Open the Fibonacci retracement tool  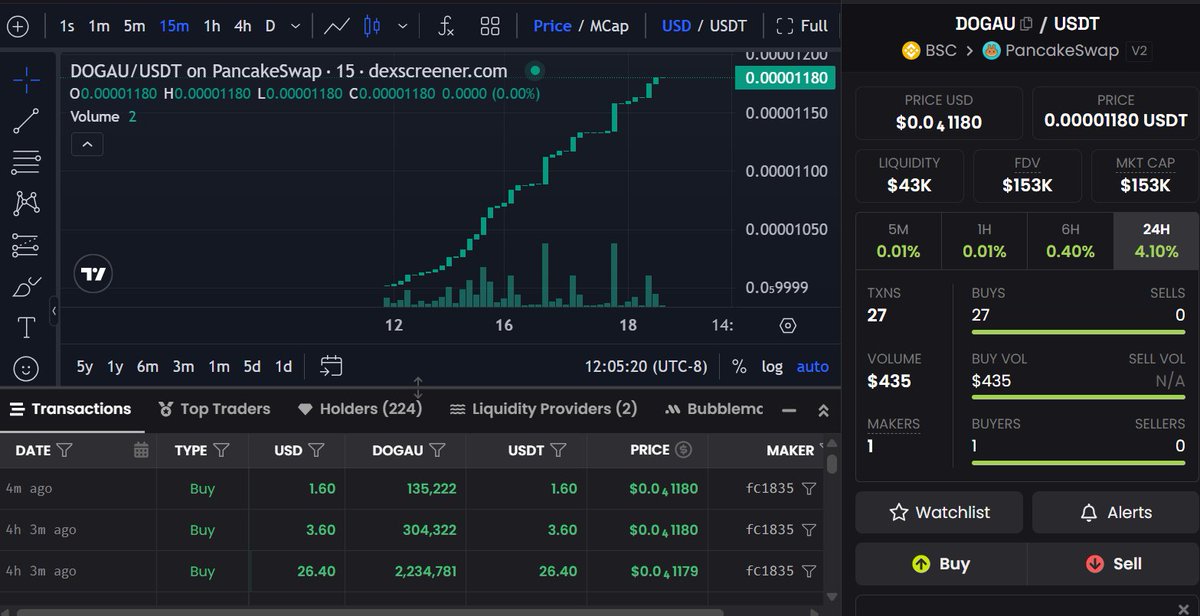coord(26,162)
